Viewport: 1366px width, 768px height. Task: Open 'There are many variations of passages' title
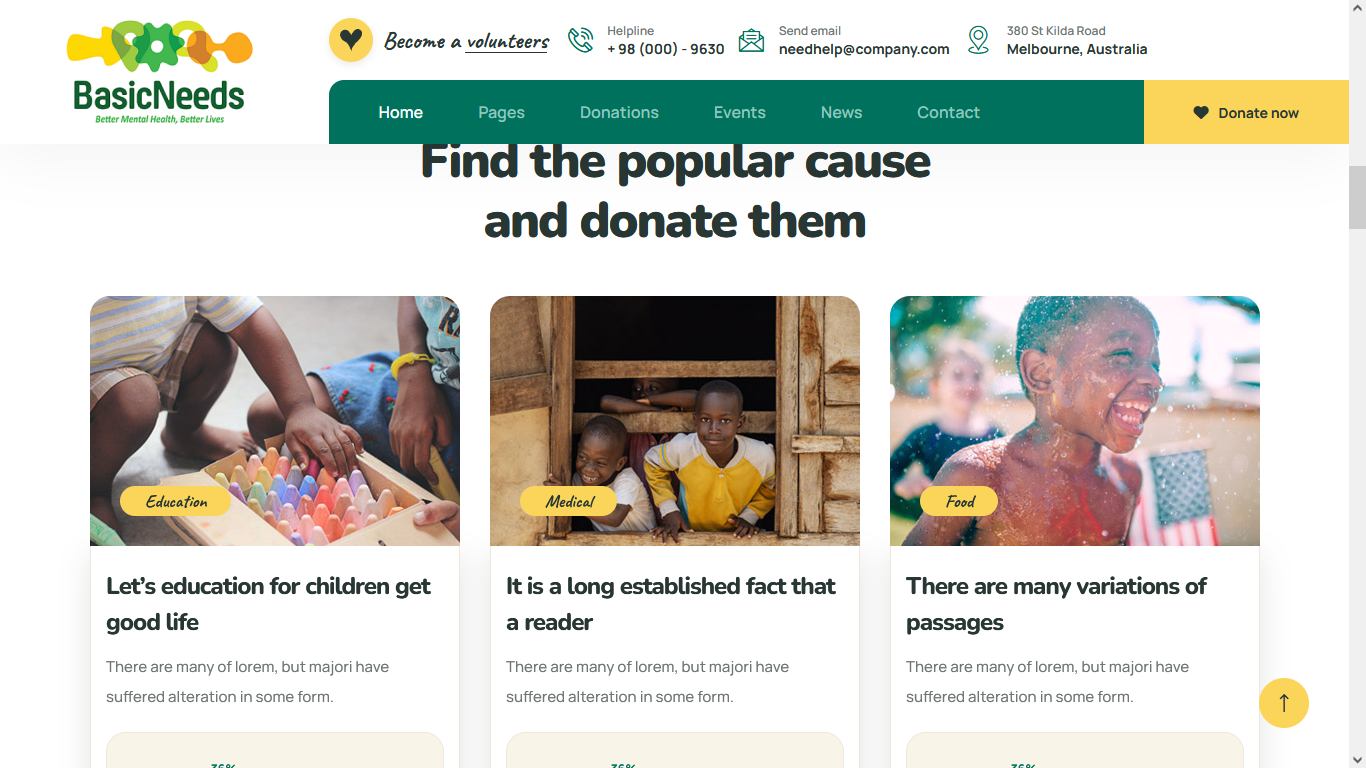1056,604
